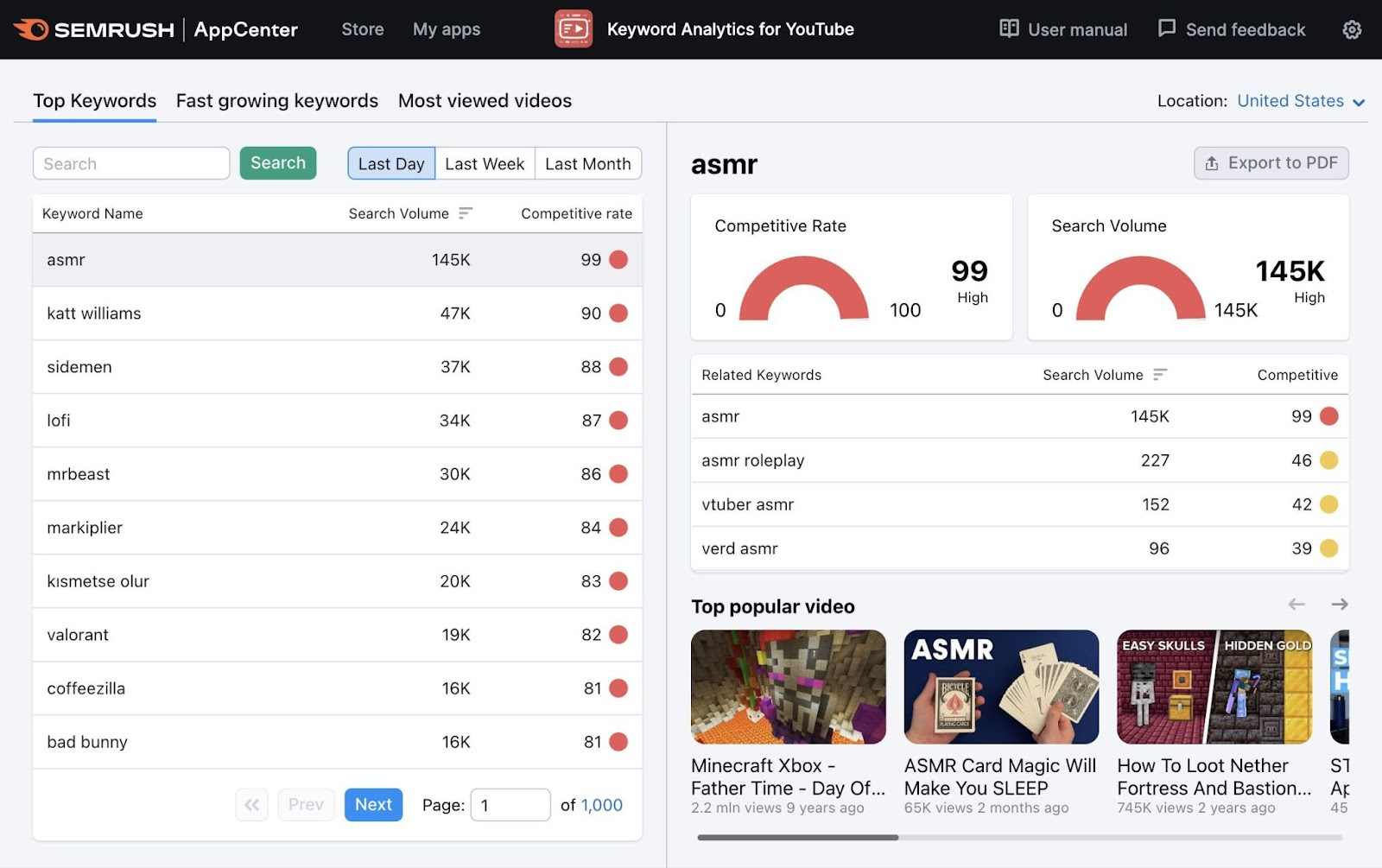The height and width of the screenshot is (868, 1382).
Task: Click the Page number input field
Action: [x=510, y=805]
